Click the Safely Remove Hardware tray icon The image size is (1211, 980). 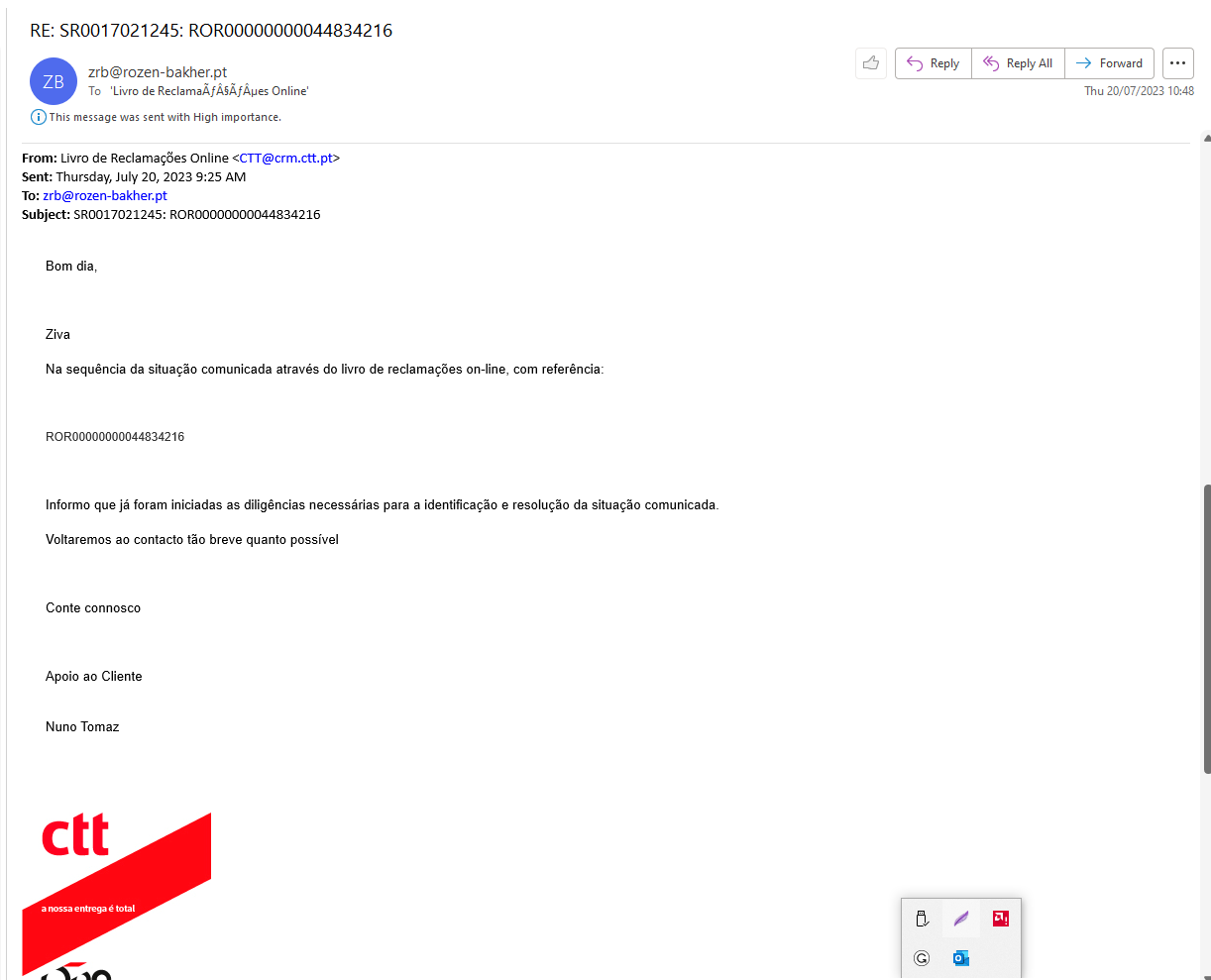(922, 919)
